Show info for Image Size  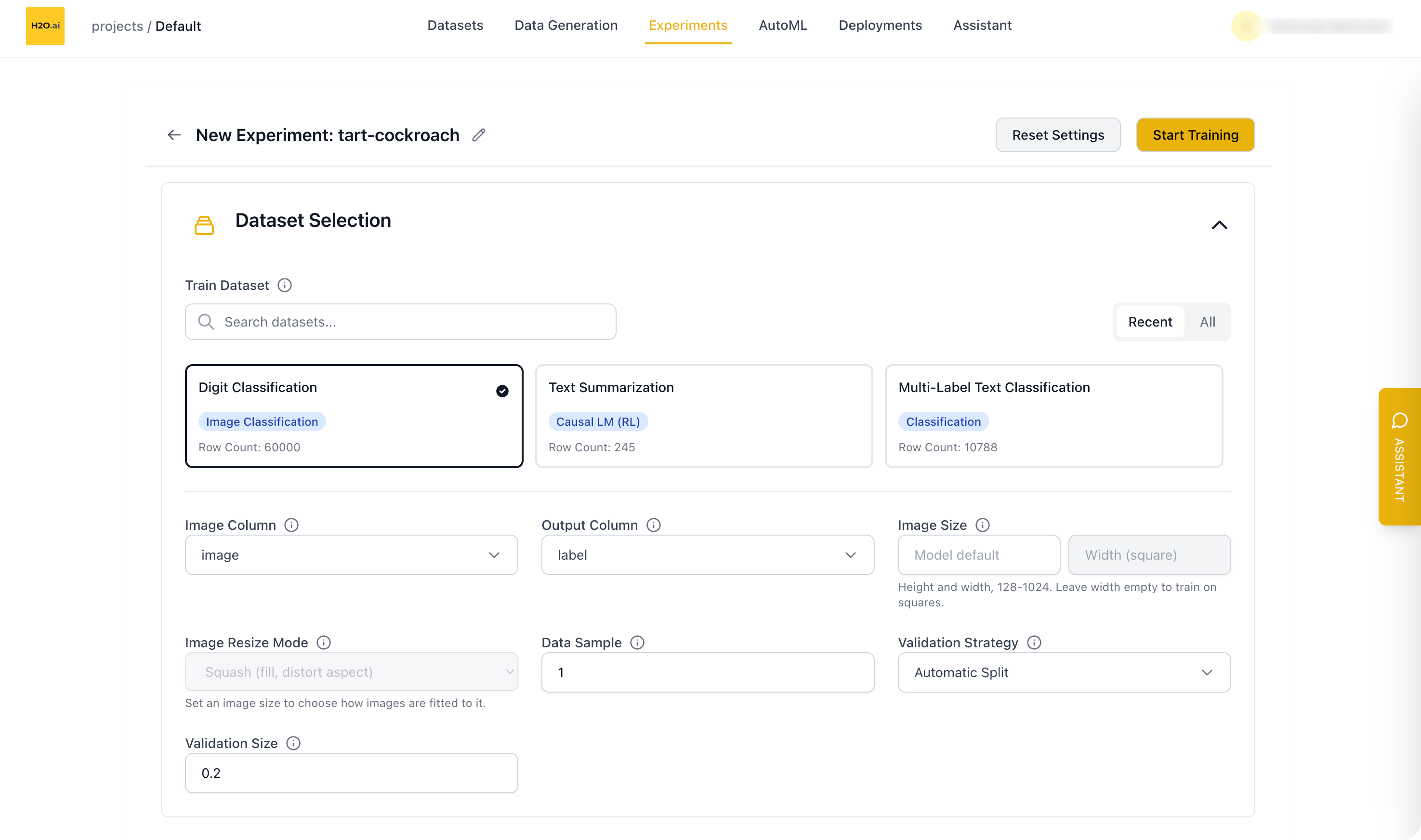coord(983,525)
